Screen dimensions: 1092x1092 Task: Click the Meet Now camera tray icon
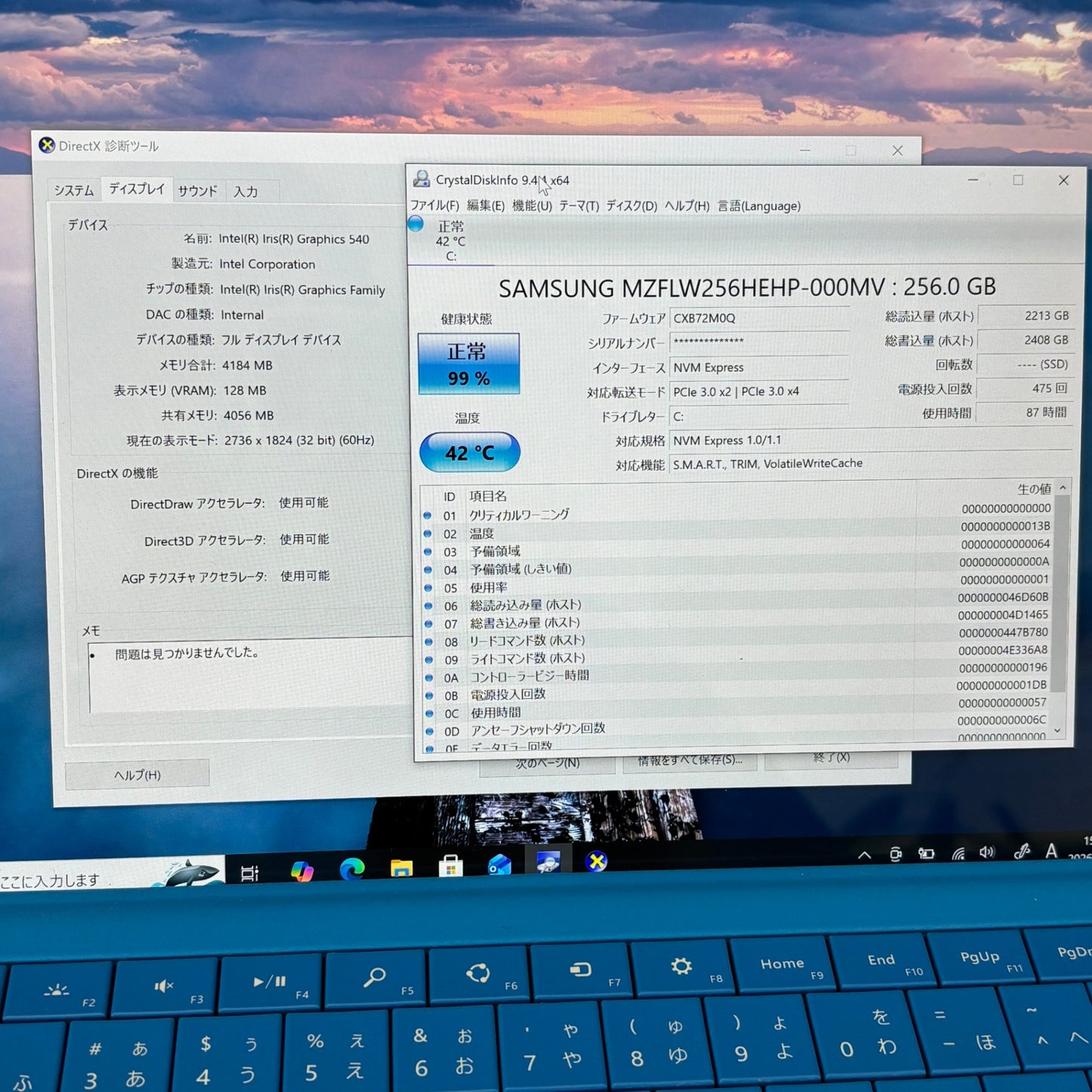point(896,855)
